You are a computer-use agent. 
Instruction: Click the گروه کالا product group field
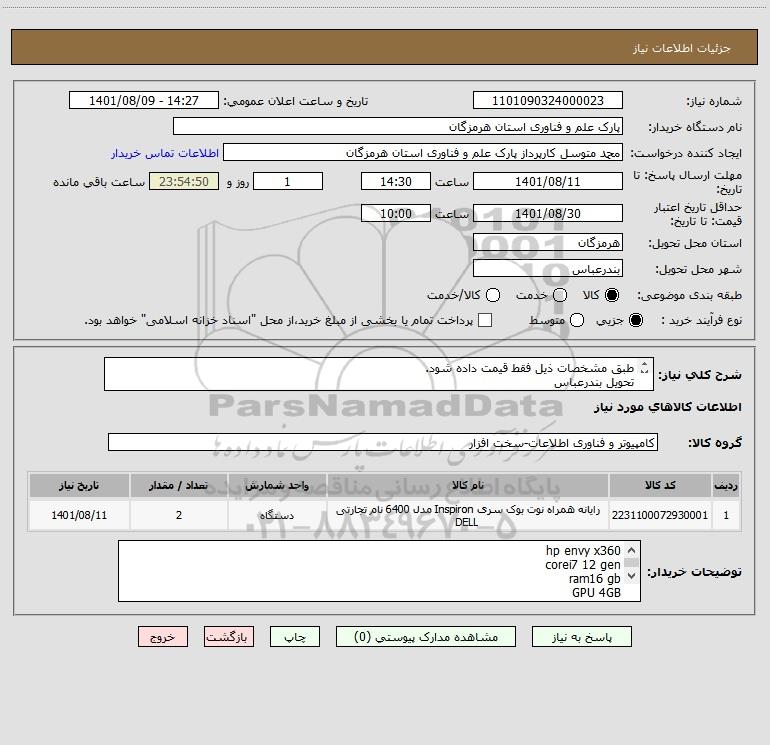tap(383, 442)
